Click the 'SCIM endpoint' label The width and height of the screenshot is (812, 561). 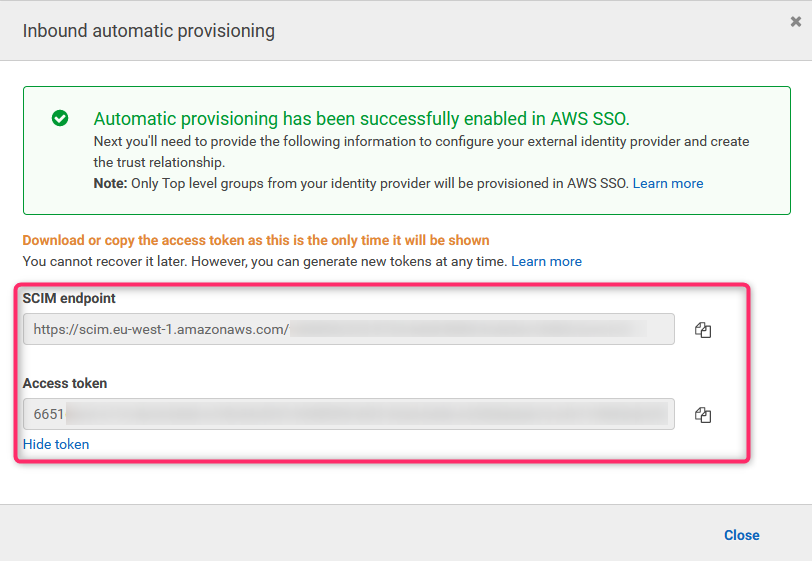coord(69,298)
